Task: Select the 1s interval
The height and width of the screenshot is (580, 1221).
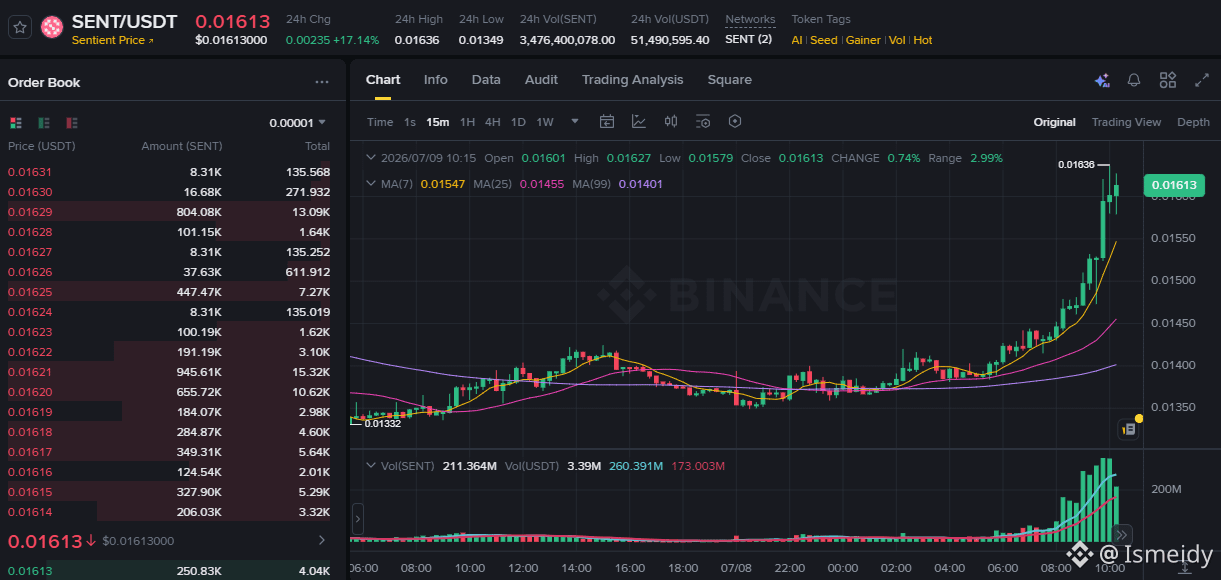Action: [x=410, y=122]
